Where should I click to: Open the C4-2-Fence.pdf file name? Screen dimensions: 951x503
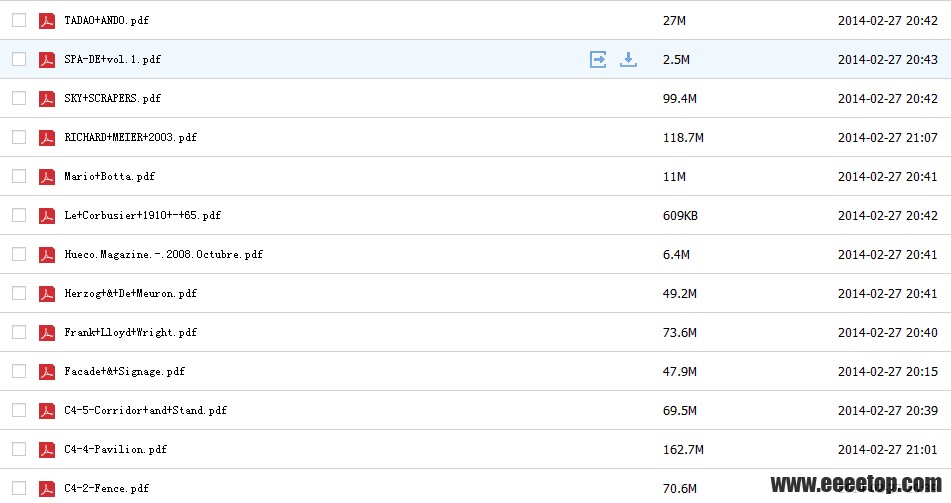106,488
